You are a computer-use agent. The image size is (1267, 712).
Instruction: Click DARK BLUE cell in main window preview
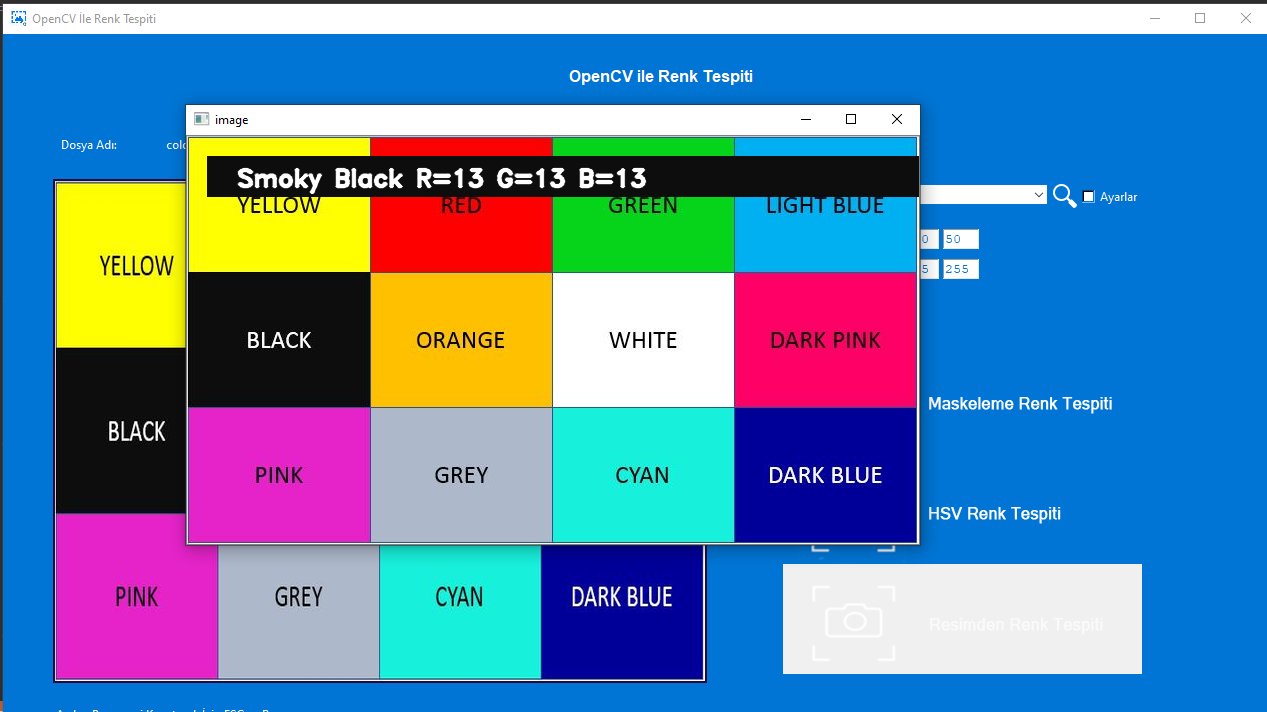(622, 612)
